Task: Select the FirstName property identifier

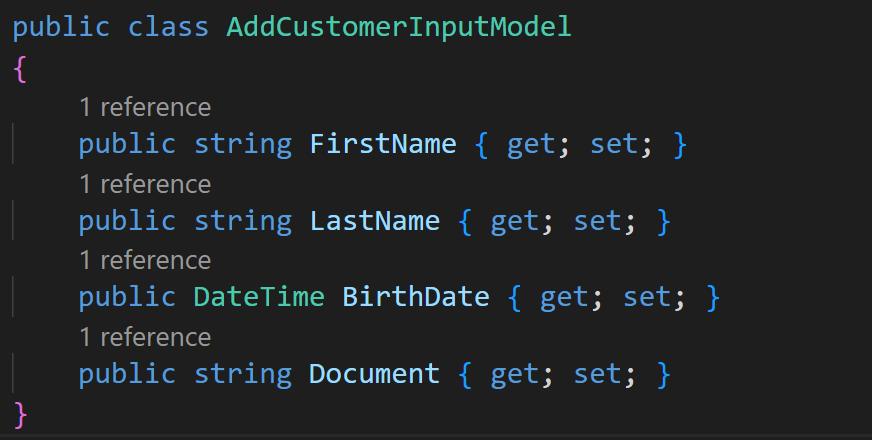Action: [x=383, y=144]
